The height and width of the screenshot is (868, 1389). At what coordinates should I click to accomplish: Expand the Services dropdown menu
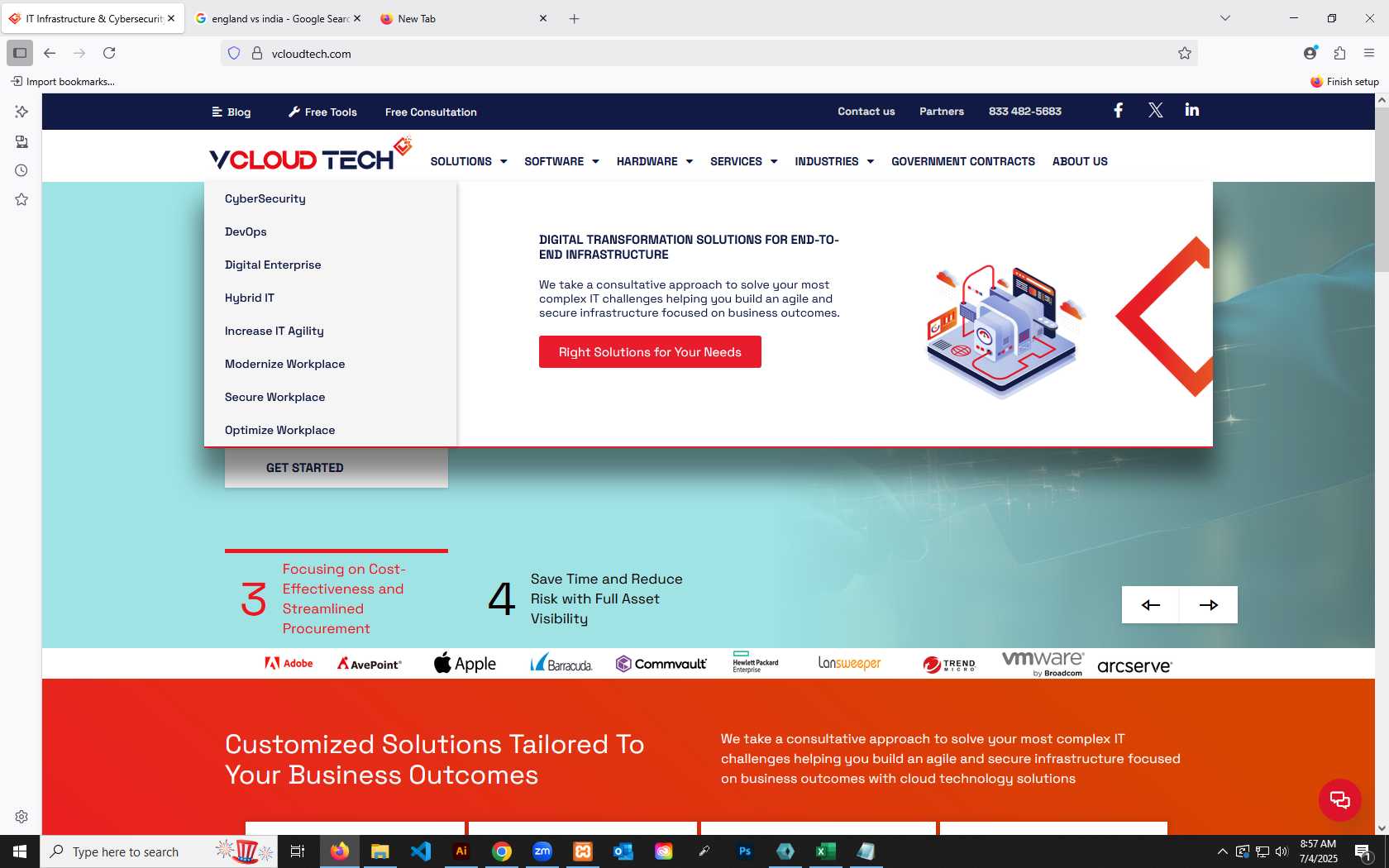pos(744,162)
